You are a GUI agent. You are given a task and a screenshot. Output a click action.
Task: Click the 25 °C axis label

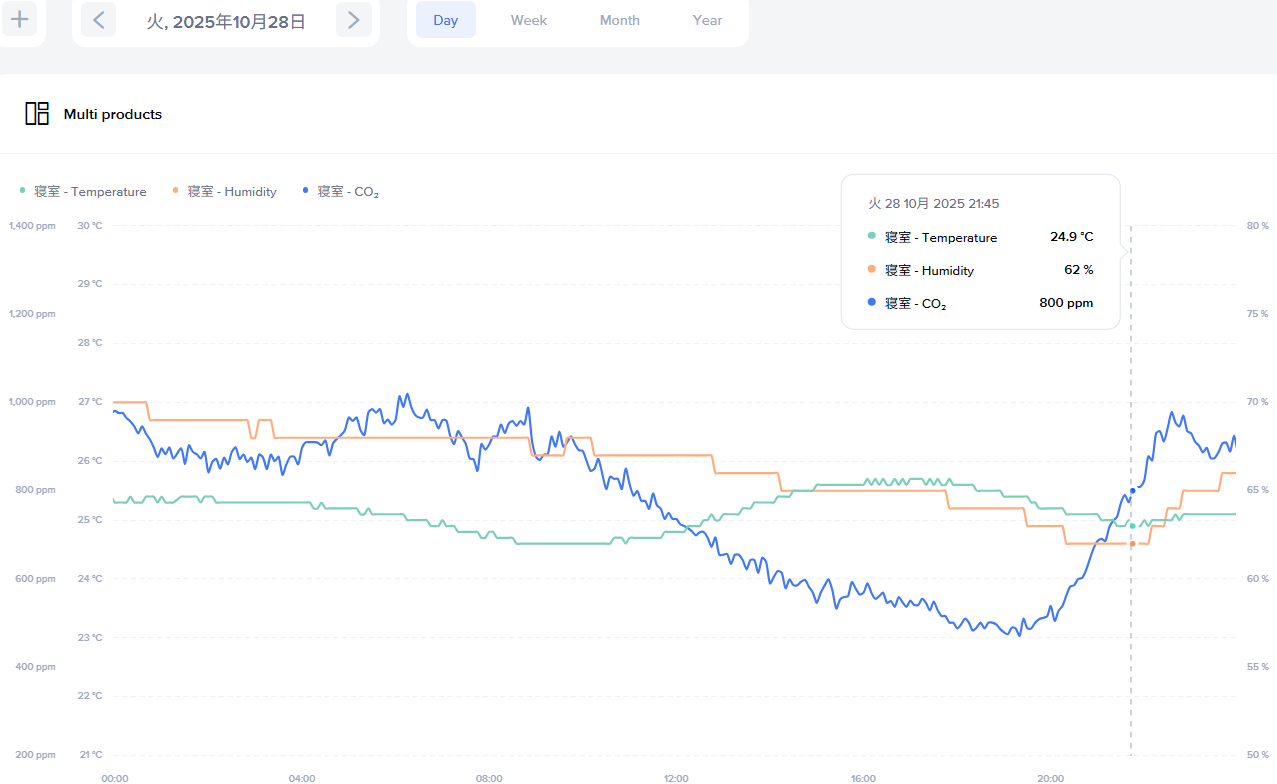coord(90,520)
